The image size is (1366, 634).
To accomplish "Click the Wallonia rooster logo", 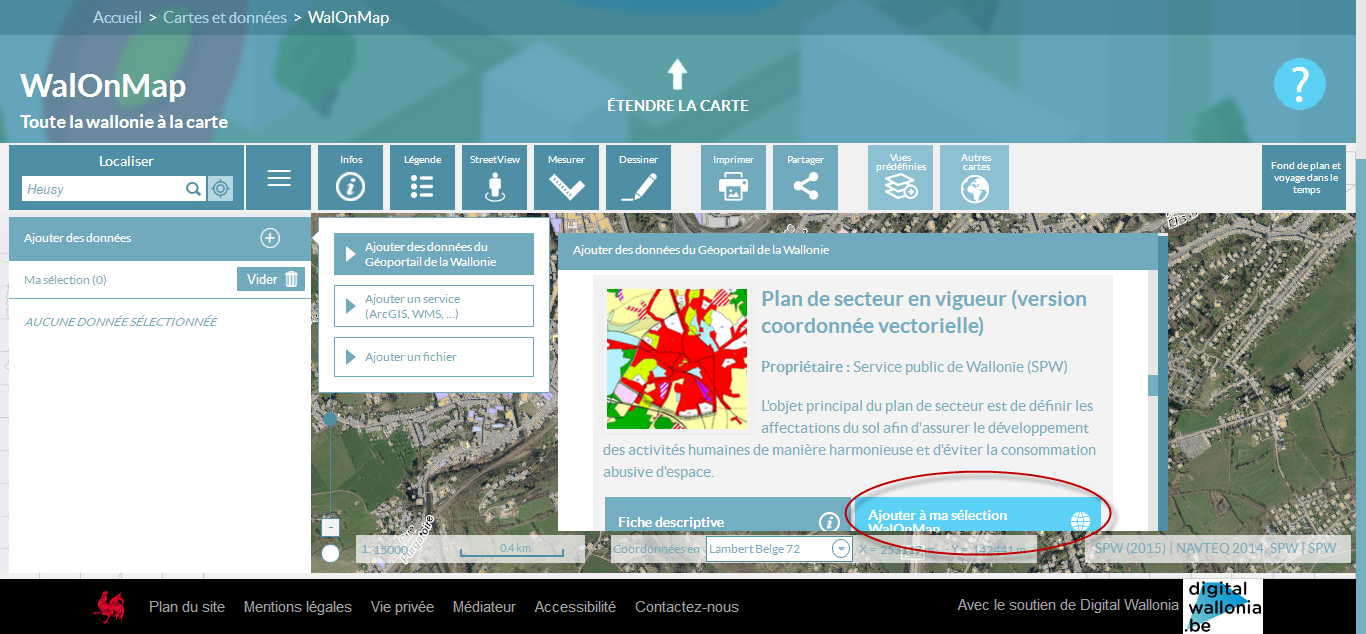I will click(x=109, y=606).
